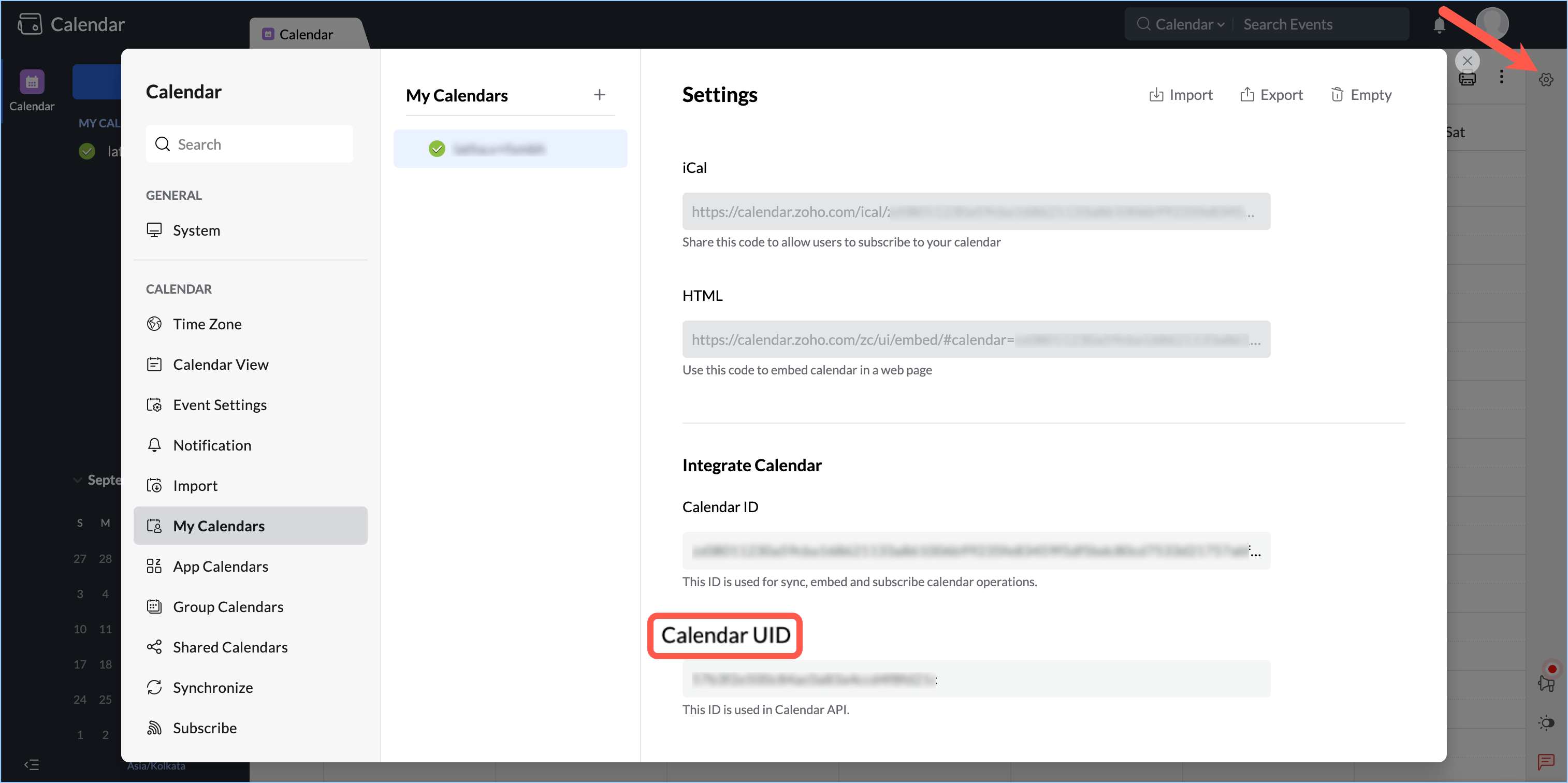Click the Subscribe feed icon

(154, 728)
